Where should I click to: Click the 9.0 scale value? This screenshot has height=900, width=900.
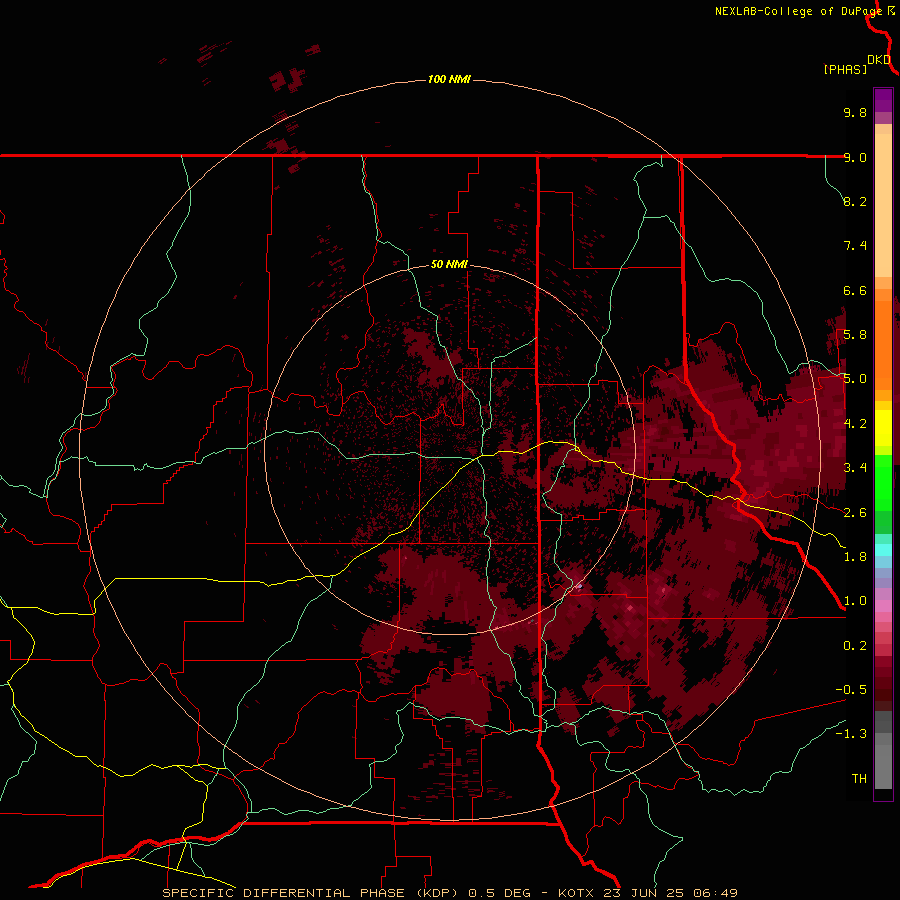coord(855,157)
